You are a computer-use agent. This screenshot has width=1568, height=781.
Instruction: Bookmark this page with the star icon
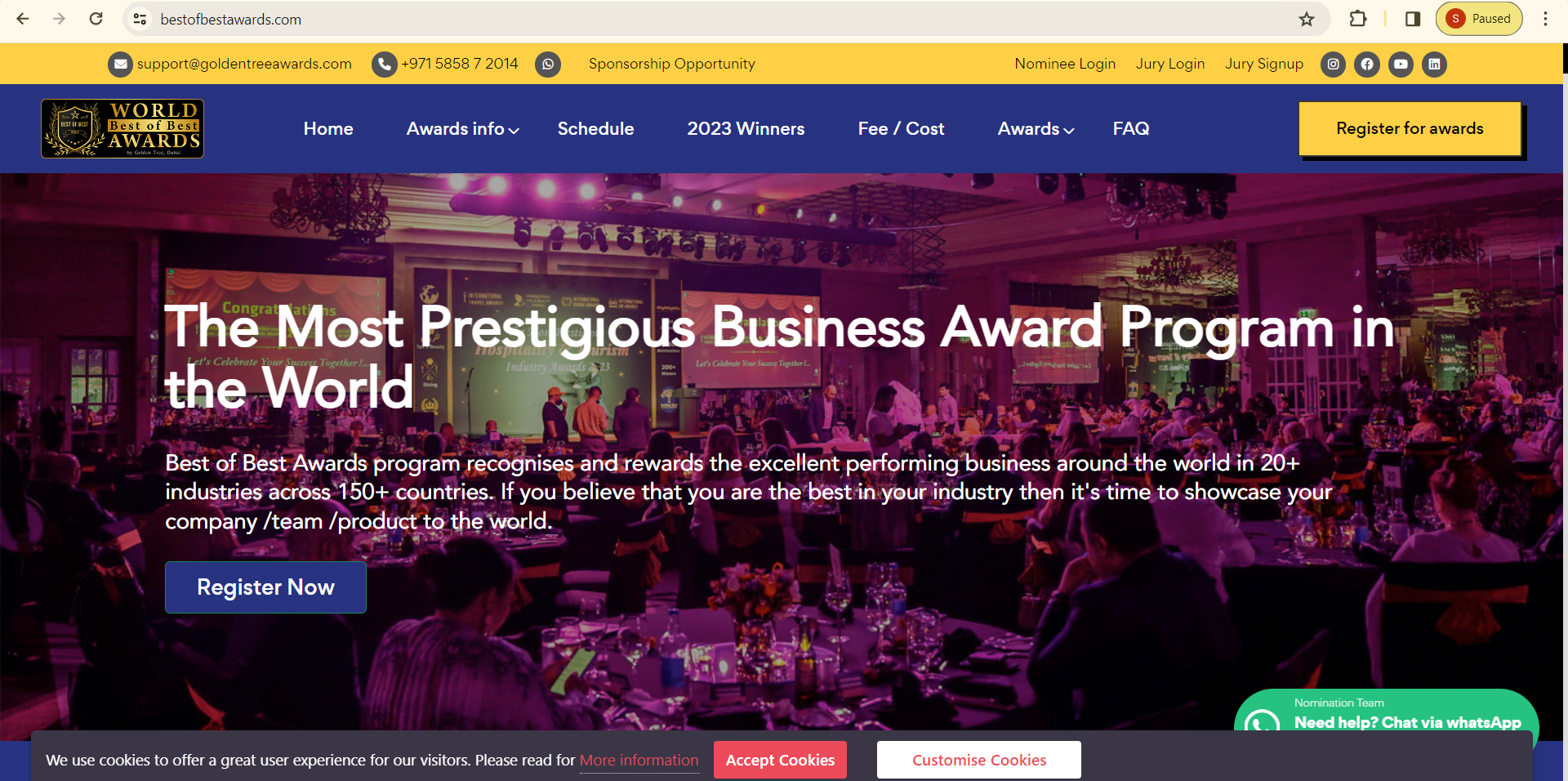[1307, 19]
